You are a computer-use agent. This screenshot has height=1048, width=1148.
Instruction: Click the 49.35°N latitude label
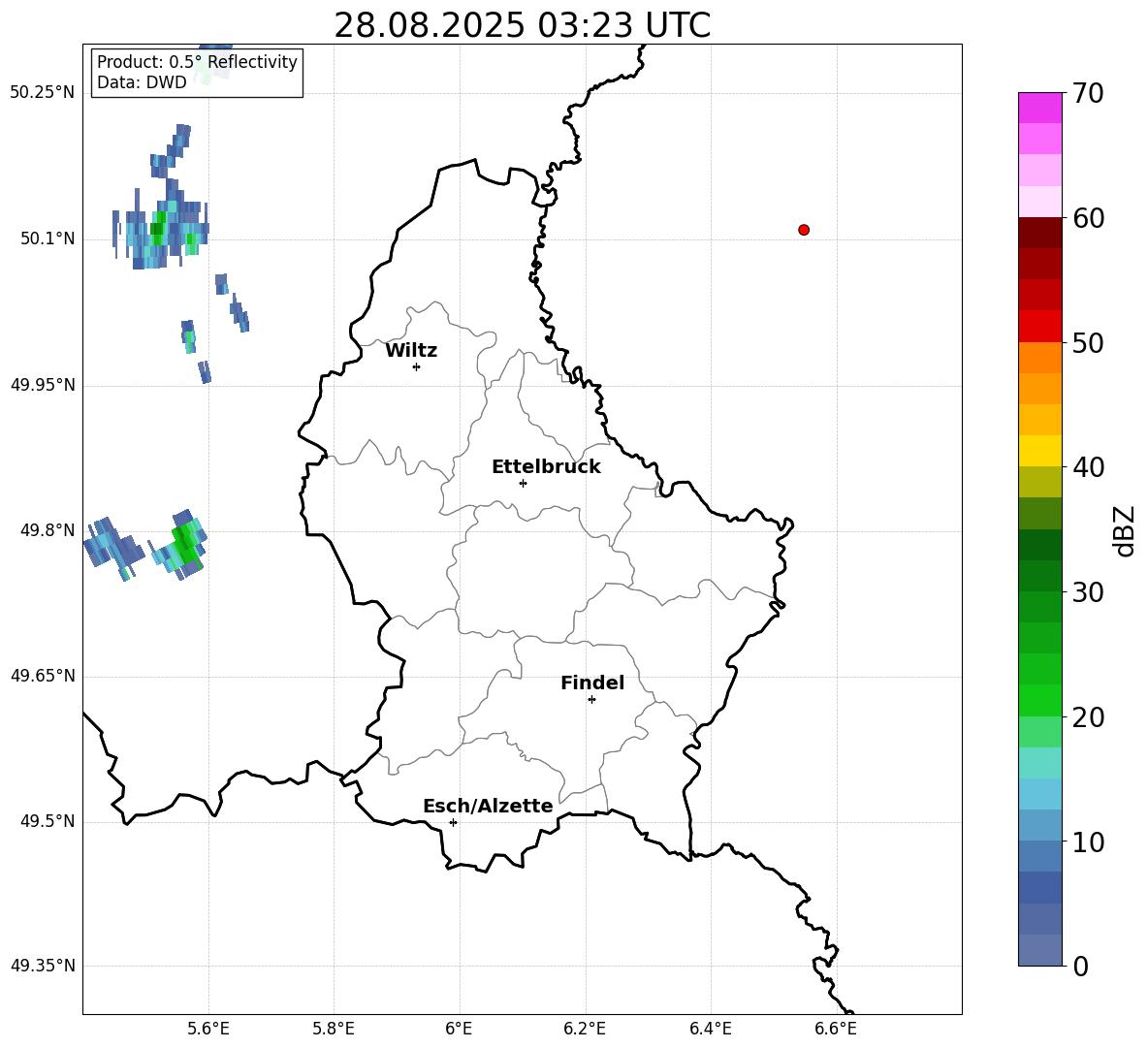pyautogui.click(x=42, y=966)
